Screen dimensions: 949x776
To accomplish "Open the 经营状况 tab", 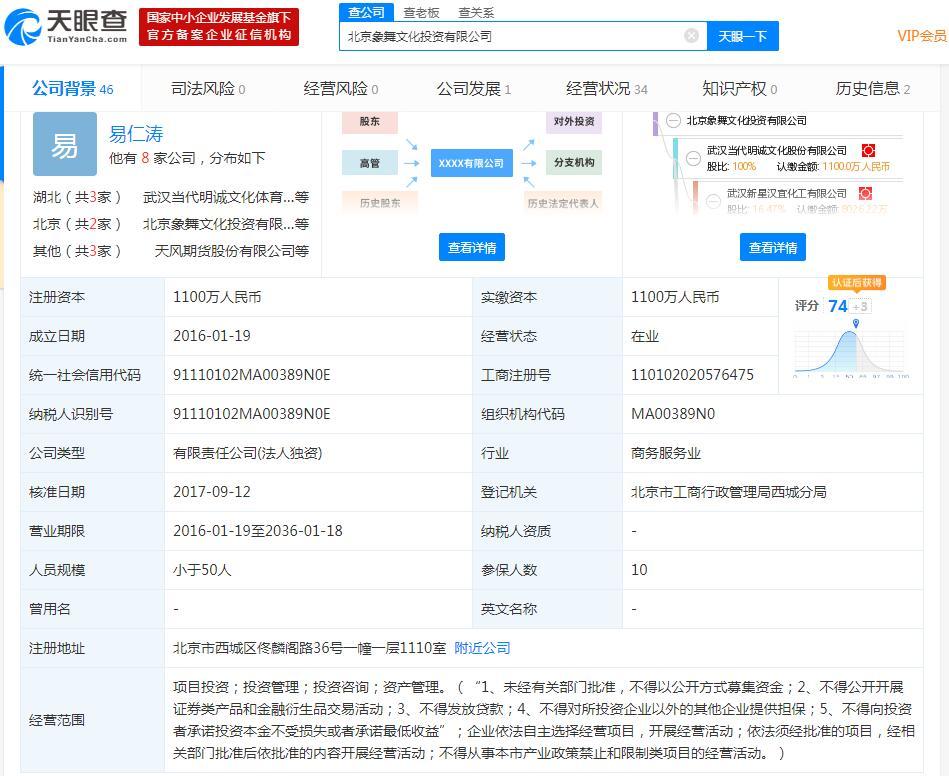I will (x=606, y=89).
